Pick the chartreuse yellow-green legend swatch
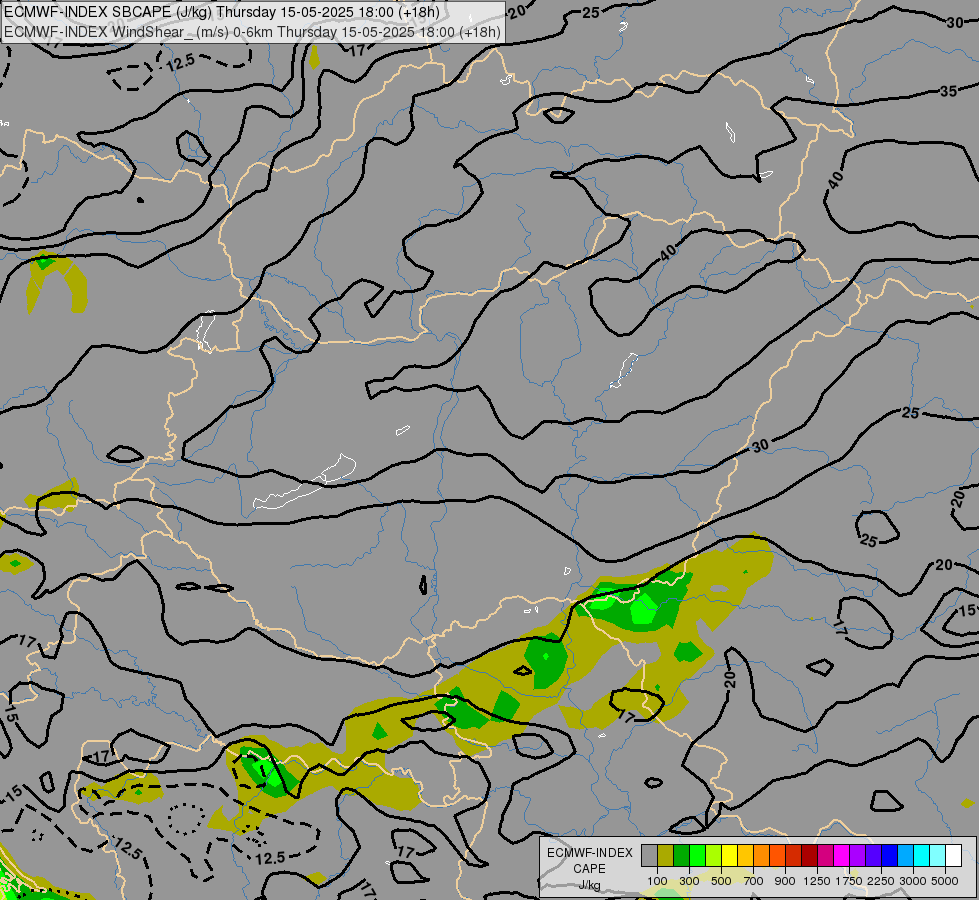Screen dimensions: 979x900 714,856
